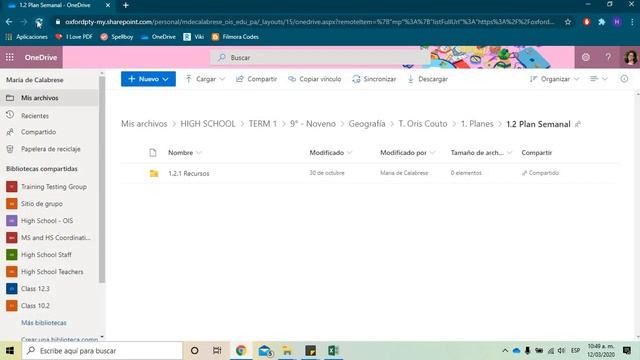
Task: Open the account profile picture
Action: tap(631, 58)
